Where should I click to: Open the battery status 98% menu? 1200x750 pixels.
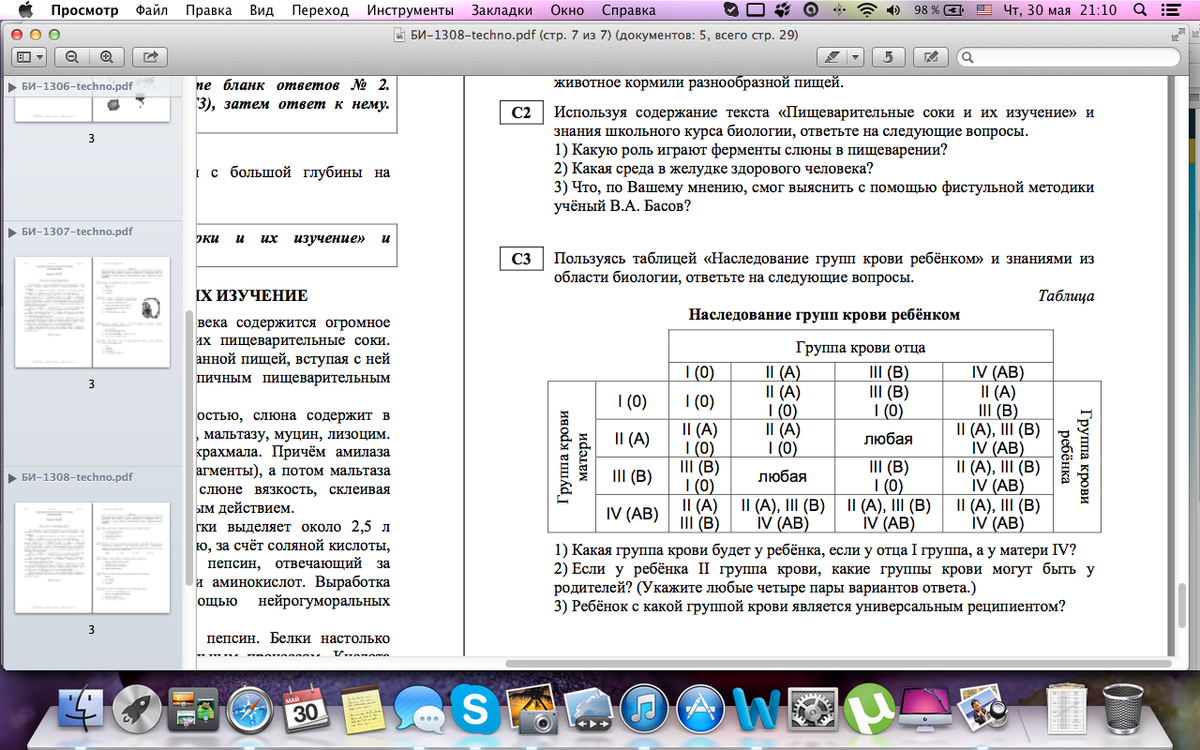(939, 10)
